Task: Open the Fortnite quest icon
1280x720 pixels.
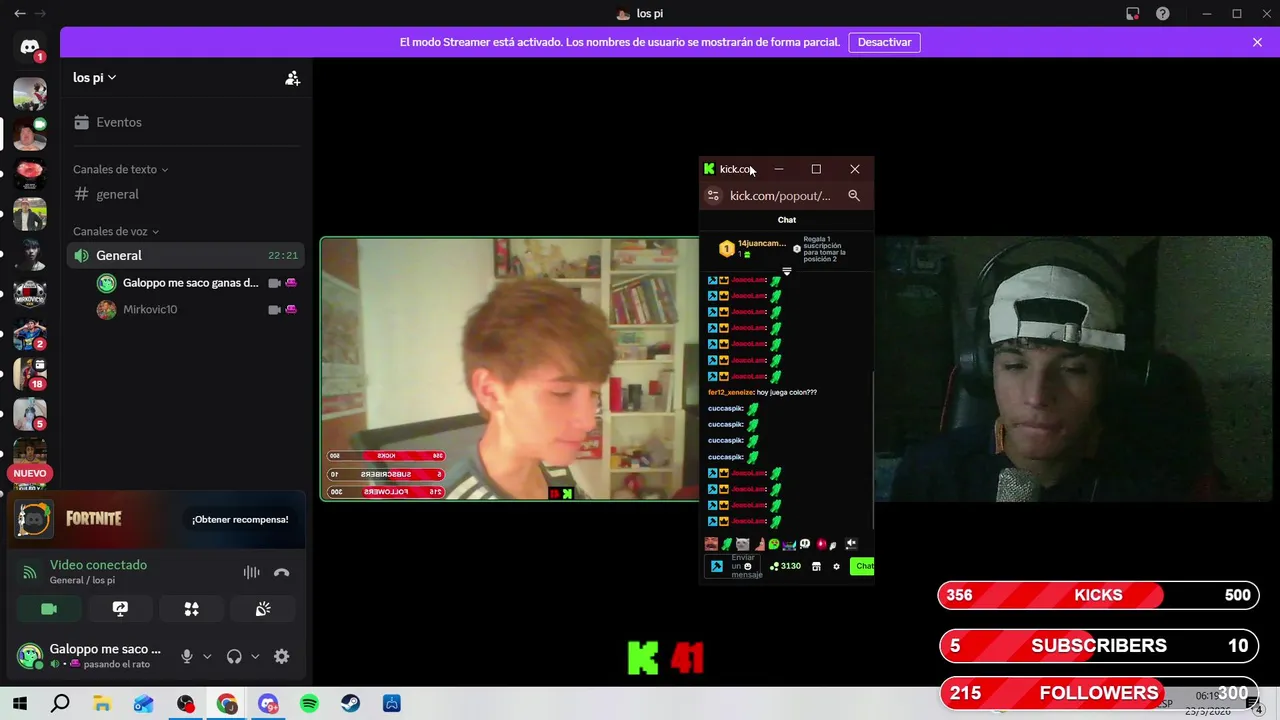Action: tap(34, 519)
